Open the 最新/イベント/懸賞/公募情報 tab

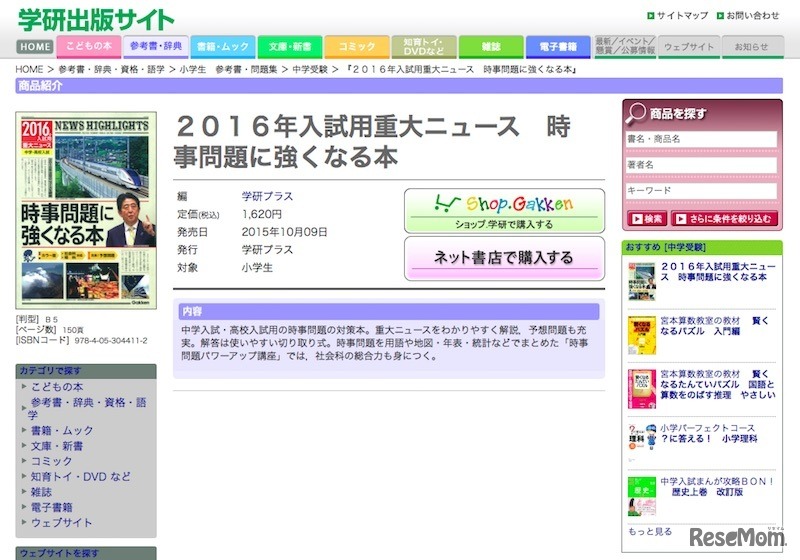pos(625,46)
